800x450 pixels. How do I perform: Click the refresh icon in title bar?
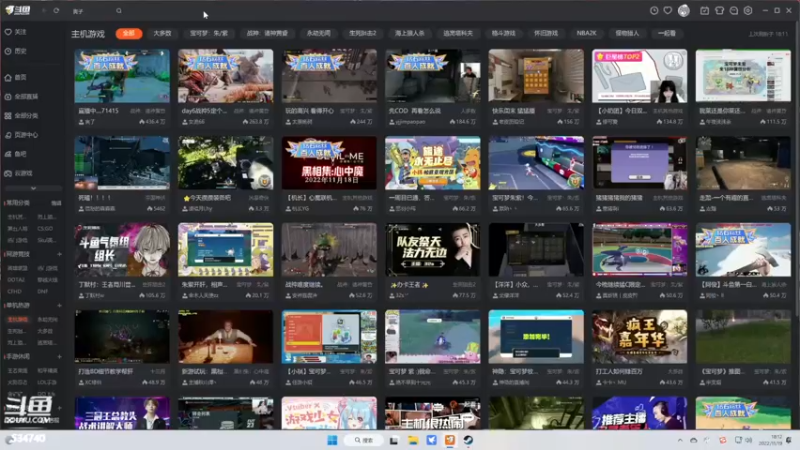coord(56,11)
